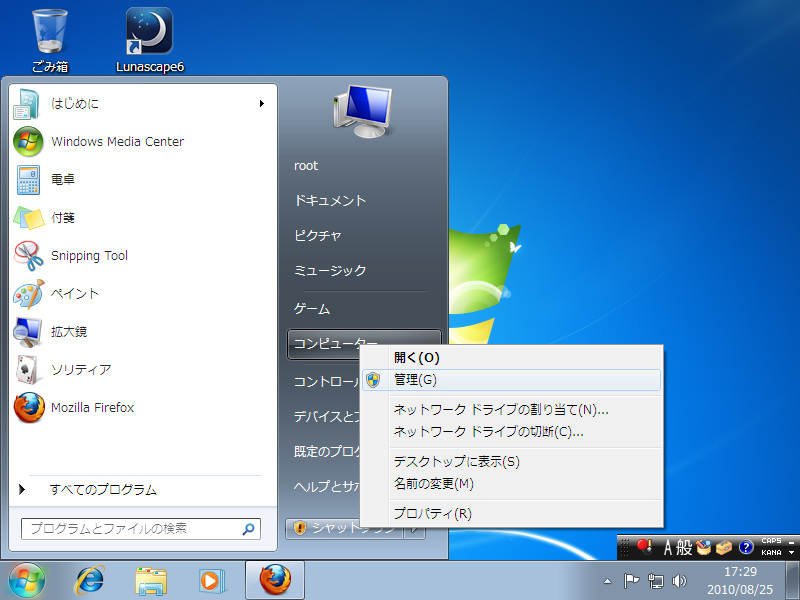This screenshot has height=600, width=800.
Task: Choose ネットワーク ドライブの割り当て(N)...
Action: [x=510, y=410]
